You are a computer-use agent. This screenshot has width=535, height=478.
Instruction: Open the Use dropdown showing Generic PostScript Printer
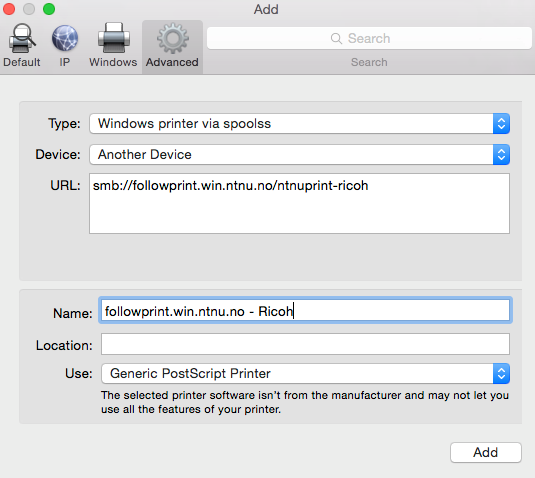pyautogui.click(x=305, y=374)
